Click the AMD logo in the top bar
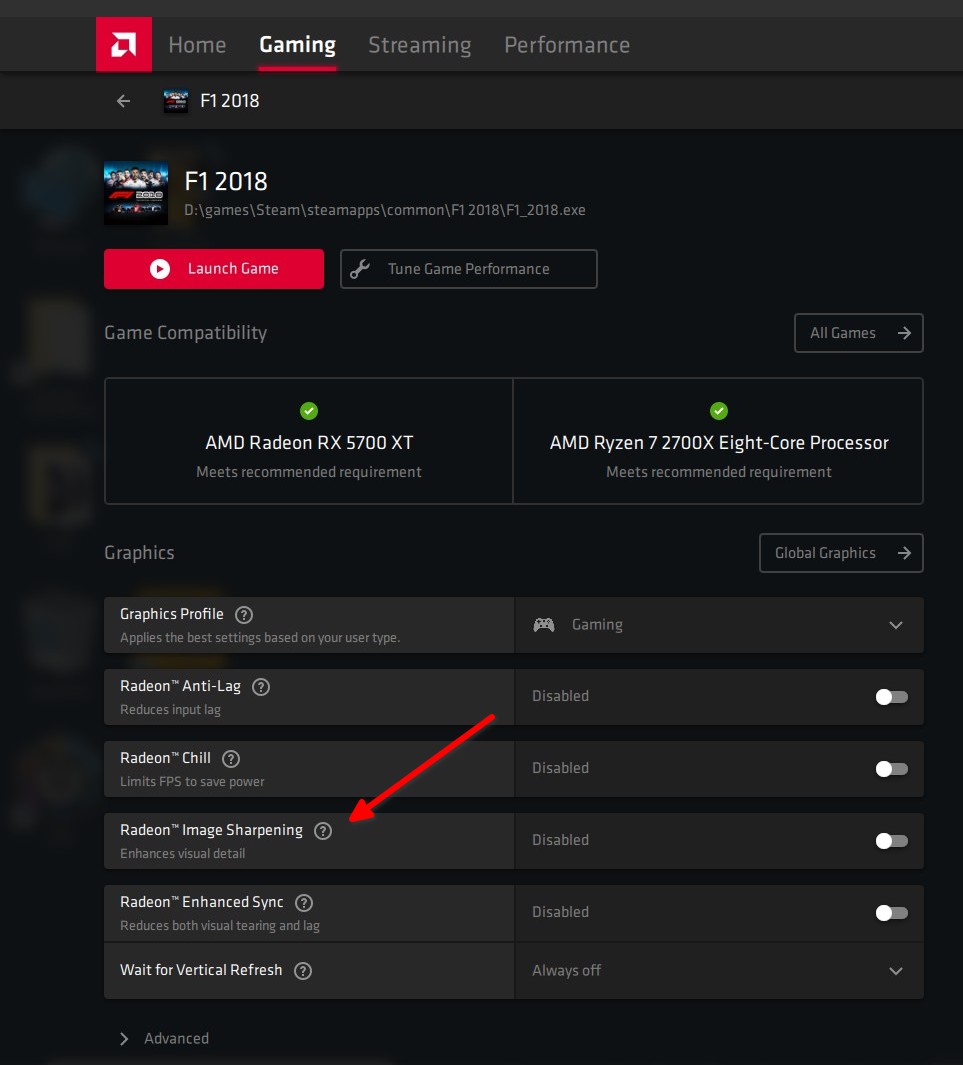 (123, 44)
